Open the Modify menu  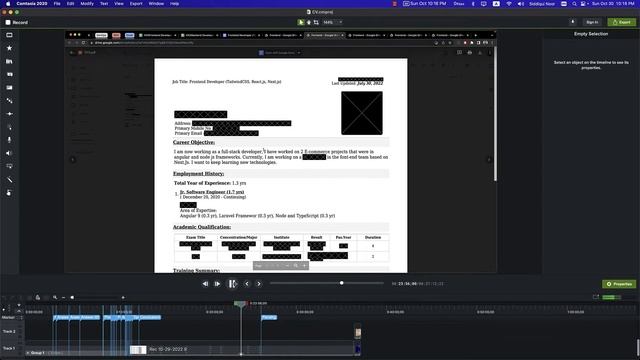87,4
